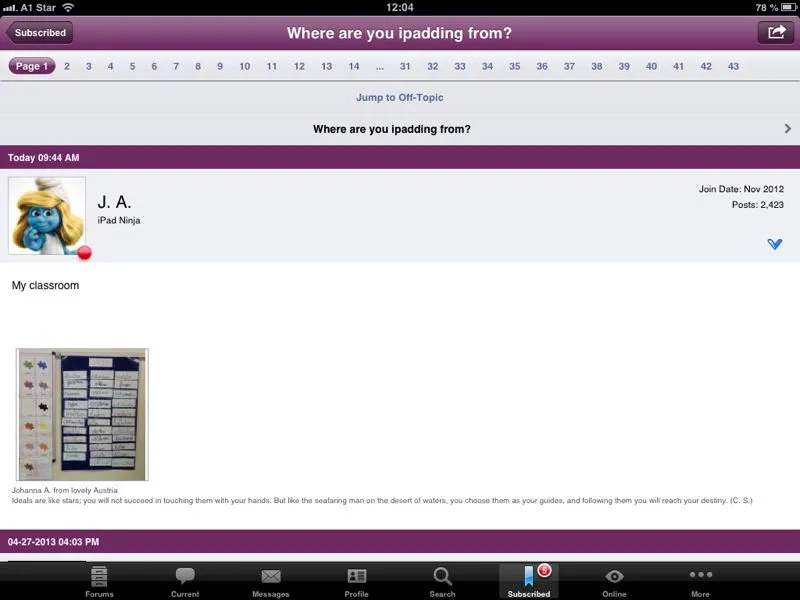Open the Search magnifier icon

pos(442,577)
